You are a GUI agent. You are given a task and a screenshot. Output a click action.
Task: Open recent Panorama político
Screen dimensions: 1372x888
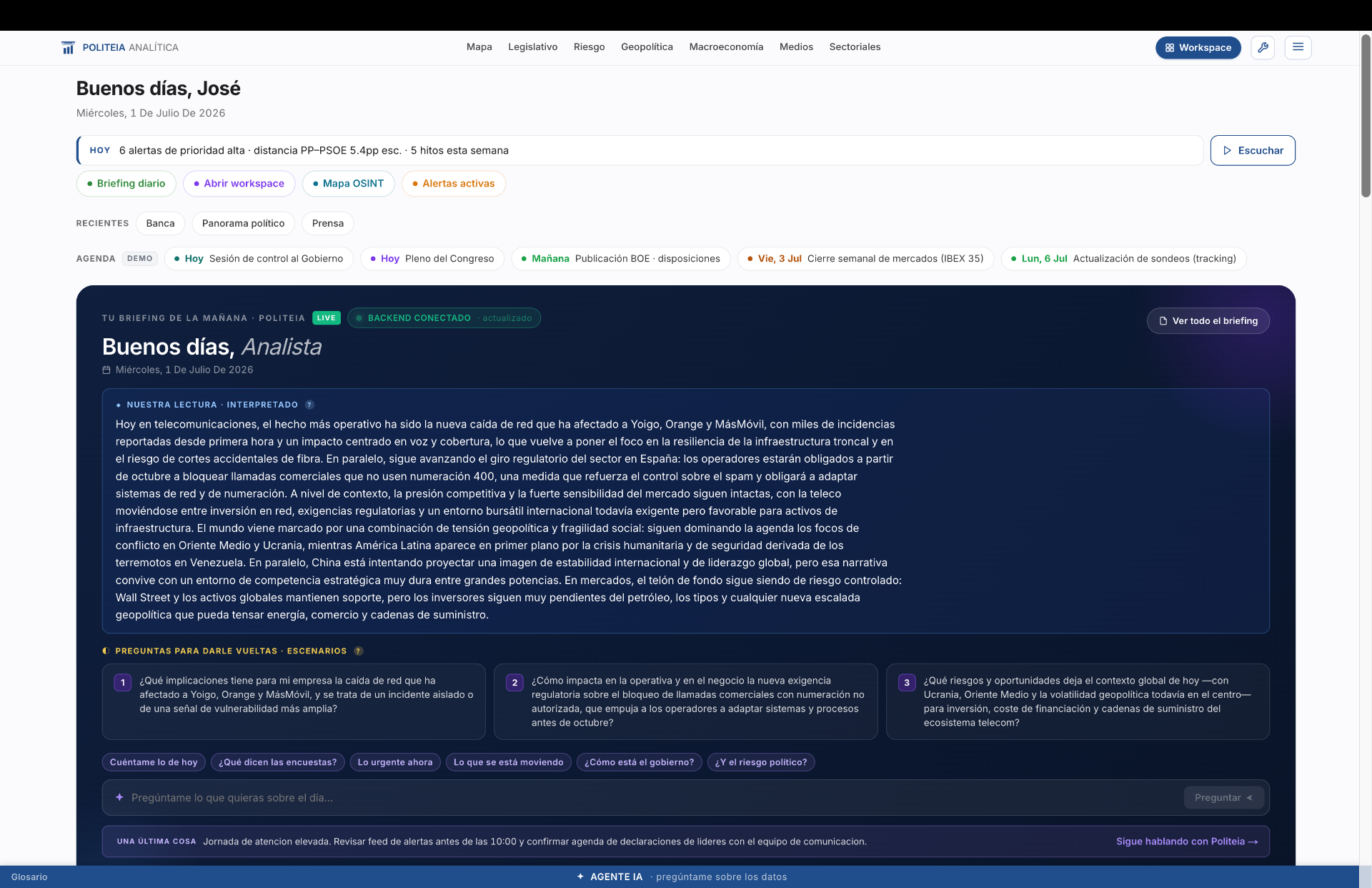tap(243, 223)
